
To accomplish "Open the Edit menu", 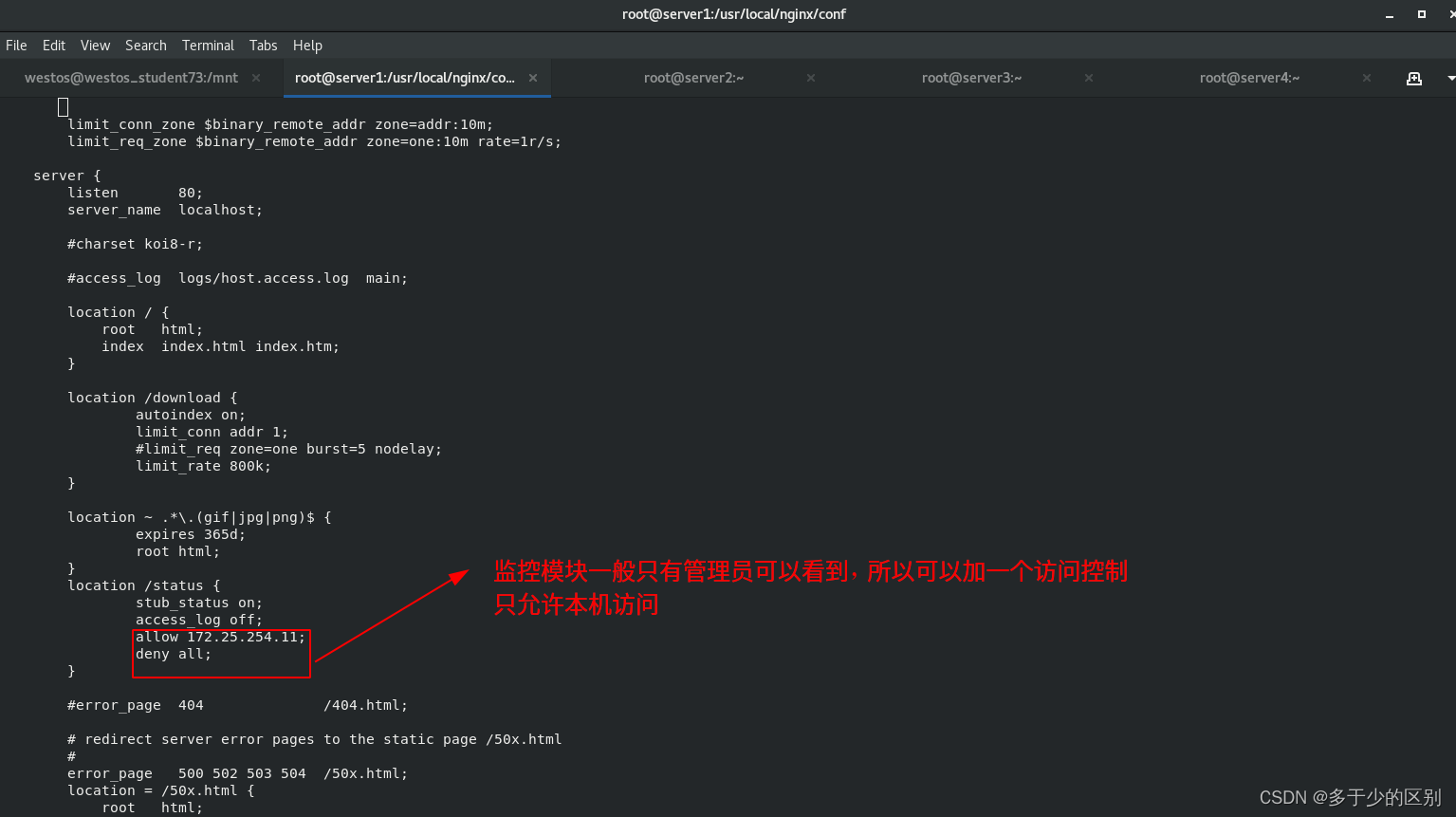I will coord(54,46).
